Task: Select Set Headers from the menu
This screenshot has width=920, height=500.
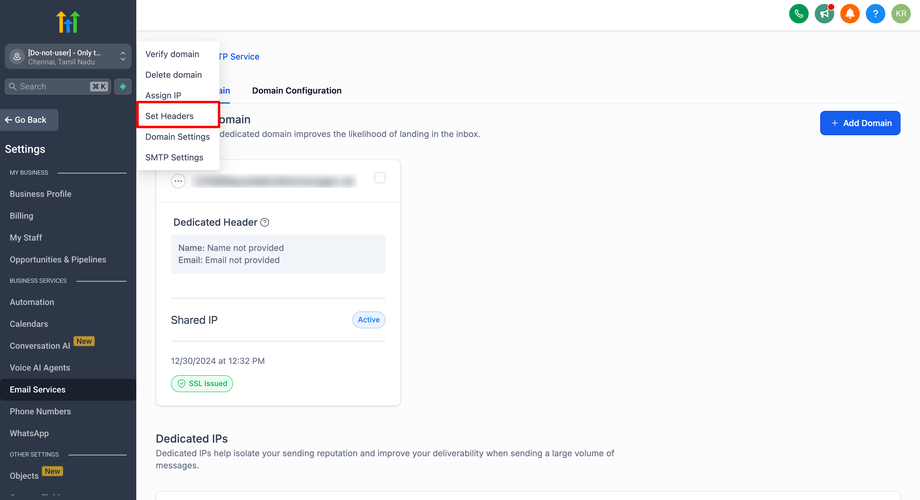Action: point(170,116)
